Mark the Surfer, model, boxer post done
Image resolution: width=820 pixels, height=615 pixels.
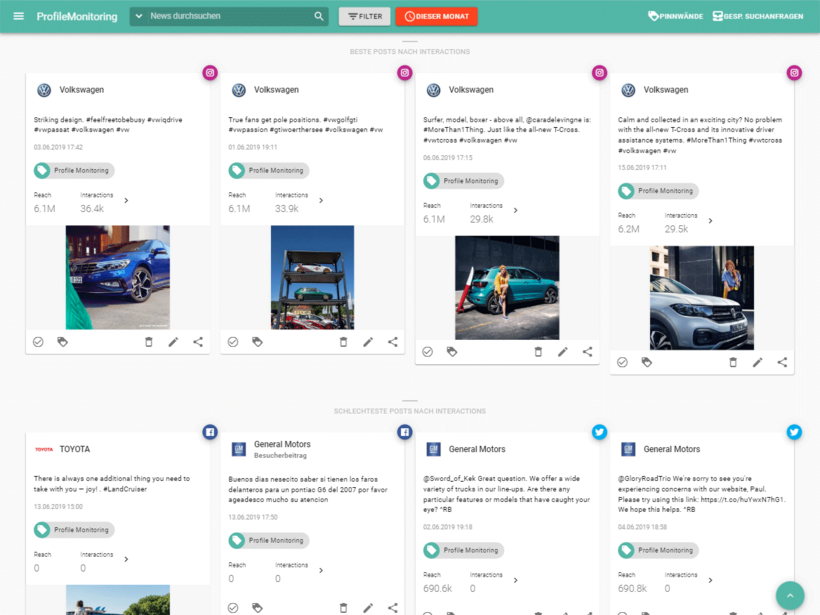(x=427, y=352)
